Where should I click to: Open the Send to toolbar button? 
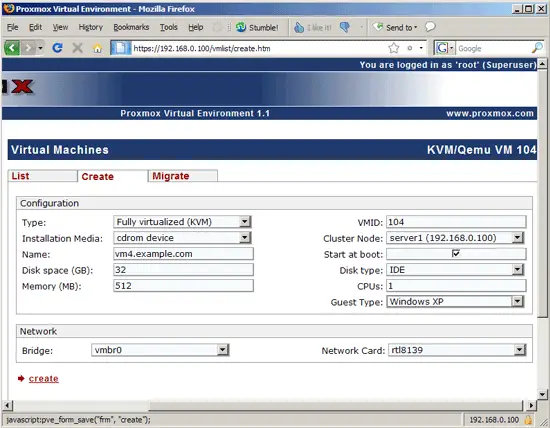tap(395, 27)
